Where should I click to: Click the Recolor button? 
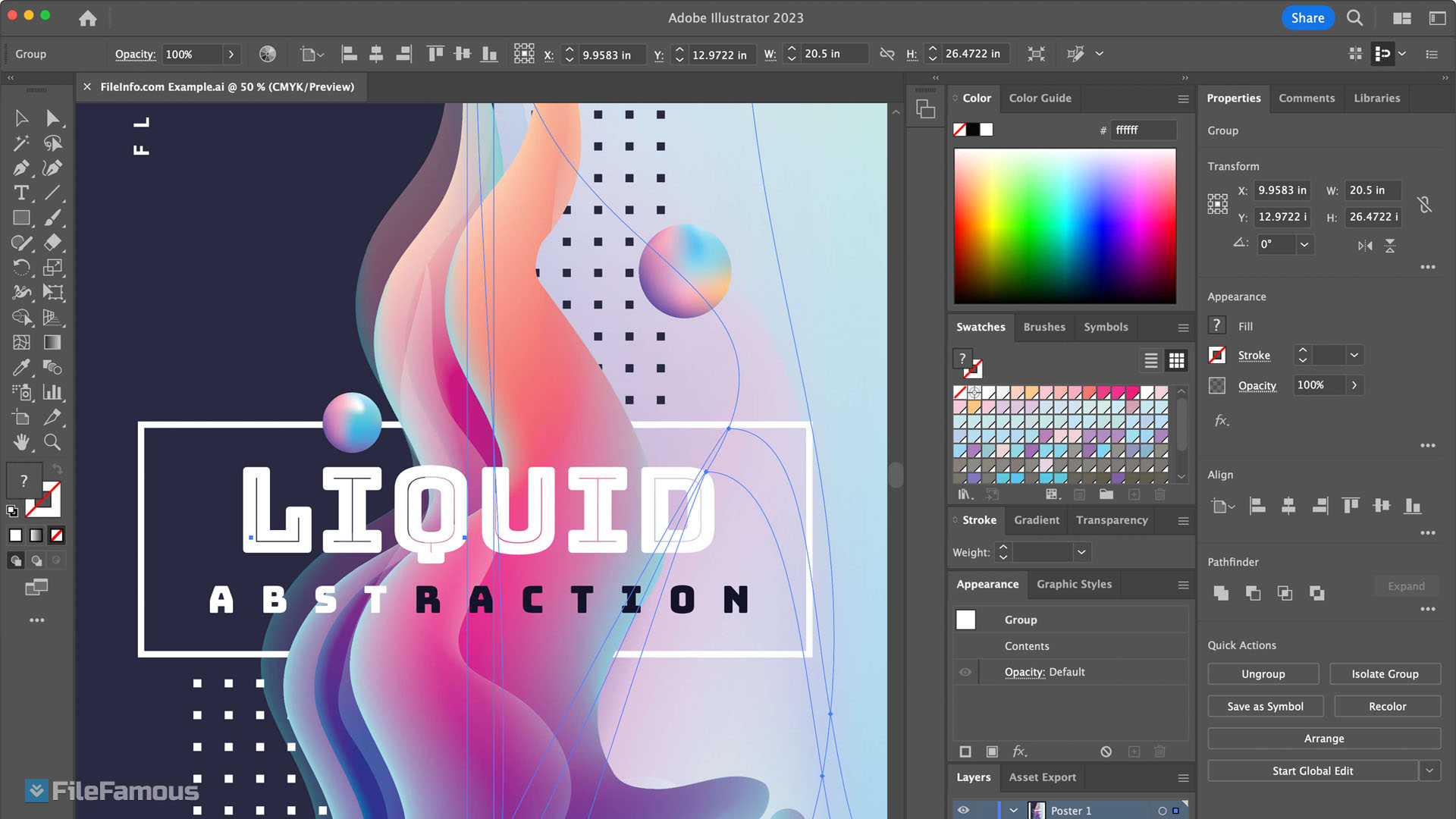(1387, 706)
